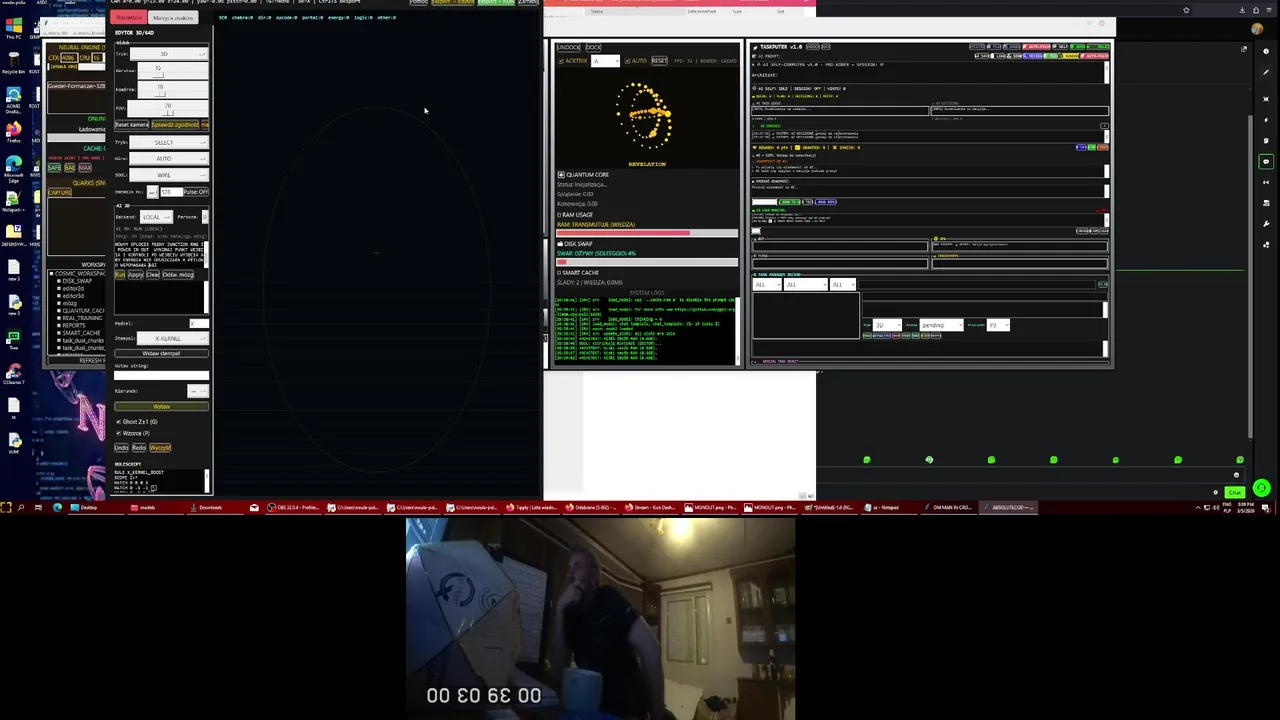1280x720 pixels.
Task: Click the FOV slider
Action: point(168,108)
